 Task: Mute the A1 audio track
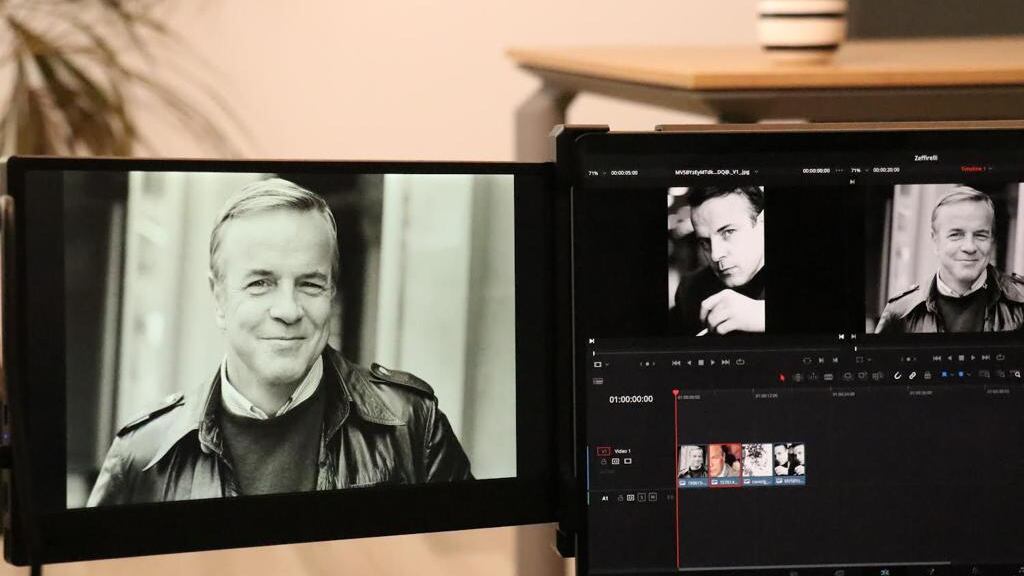pos(652,497)
